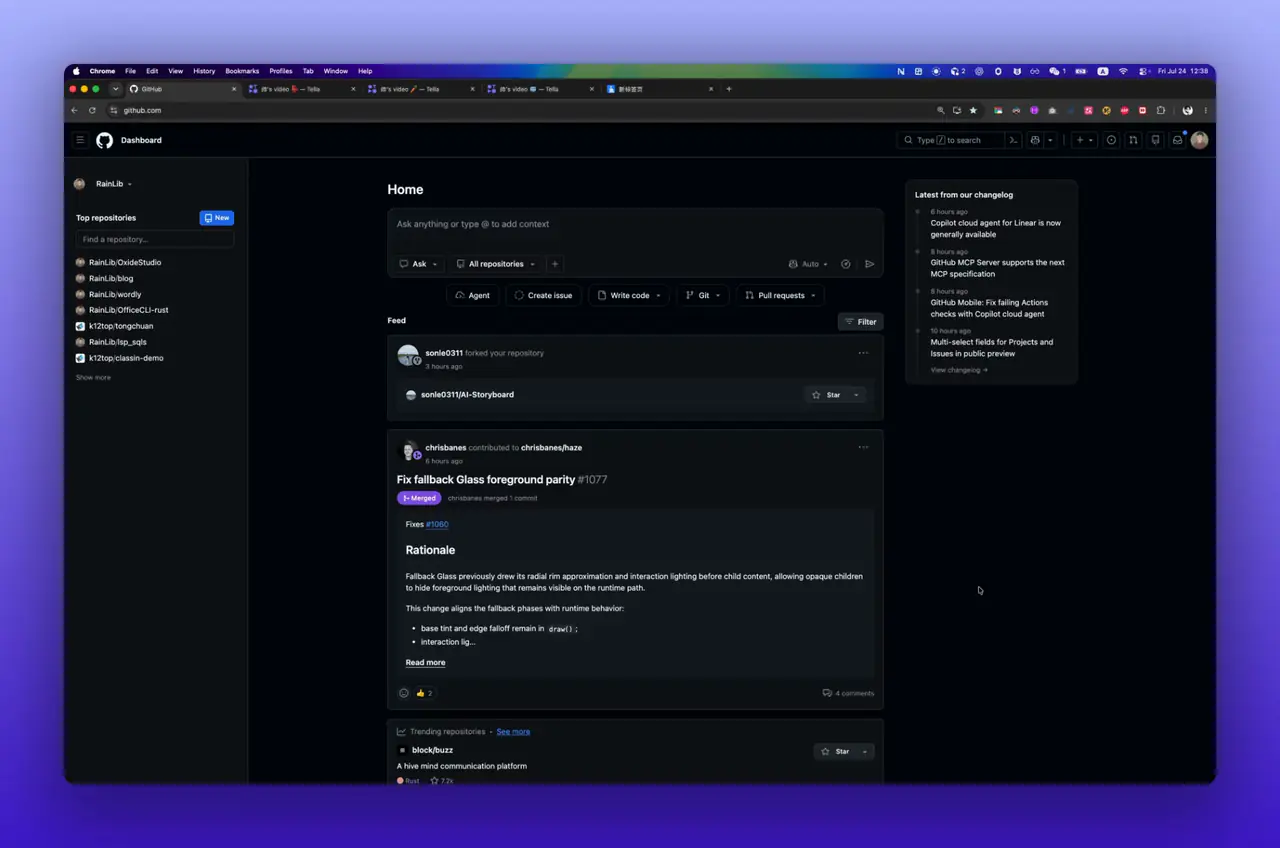The image size is (1280, 848).
Task: Open a new Chrome tab with the plus button
Action: [x=728, y=89]
